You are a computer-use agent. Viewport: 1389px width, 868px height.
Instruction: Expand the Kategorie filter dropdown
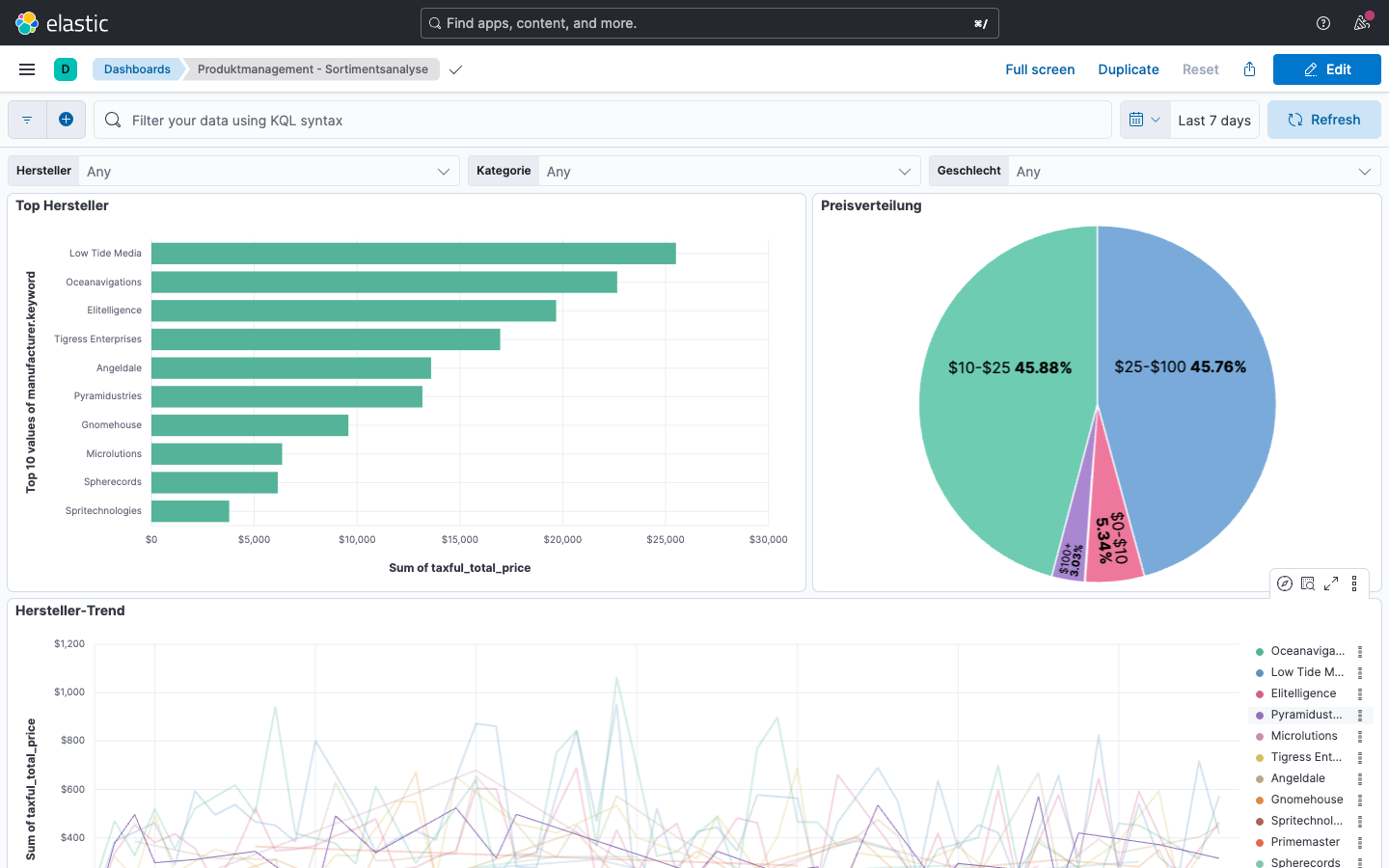tap(728, 171)
